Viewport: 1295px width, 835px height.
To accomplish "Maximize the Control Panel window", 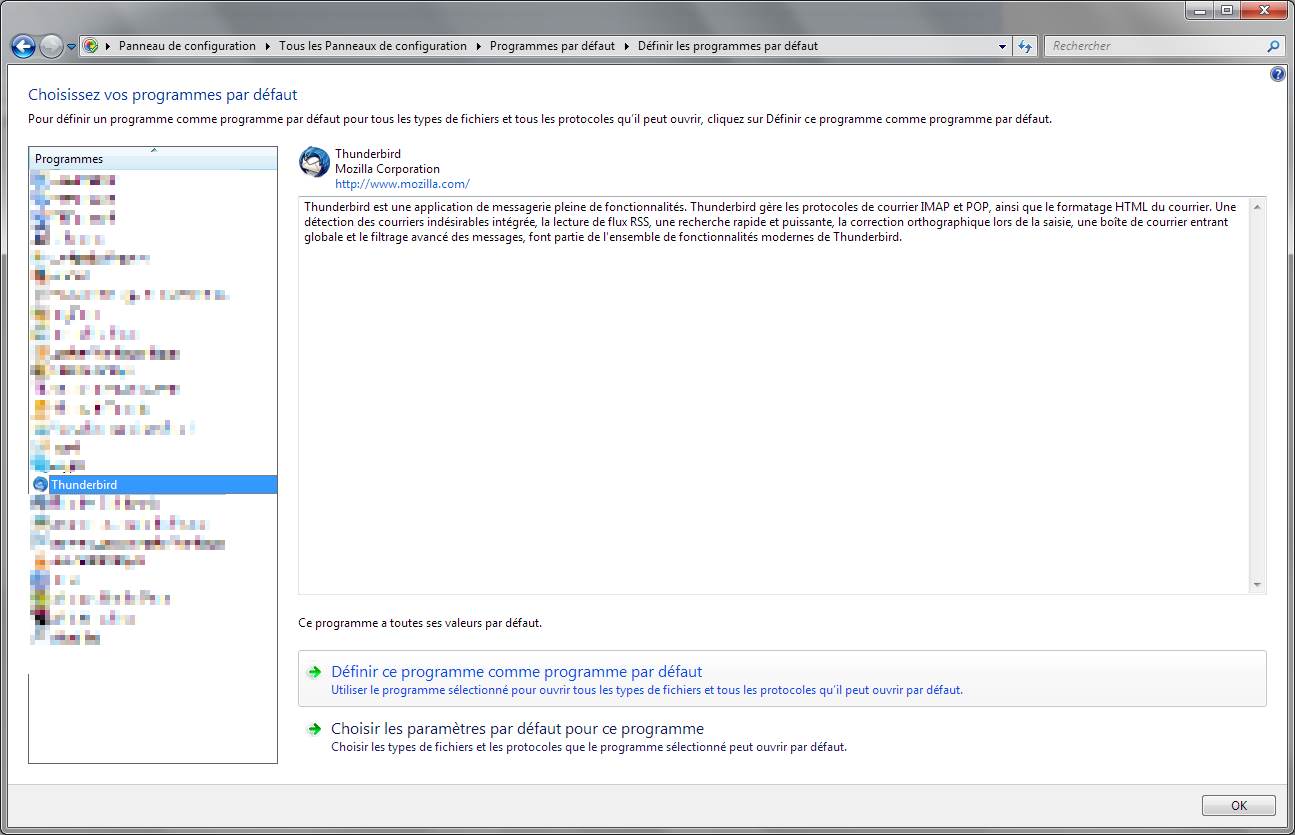I will coord(1226,10).
